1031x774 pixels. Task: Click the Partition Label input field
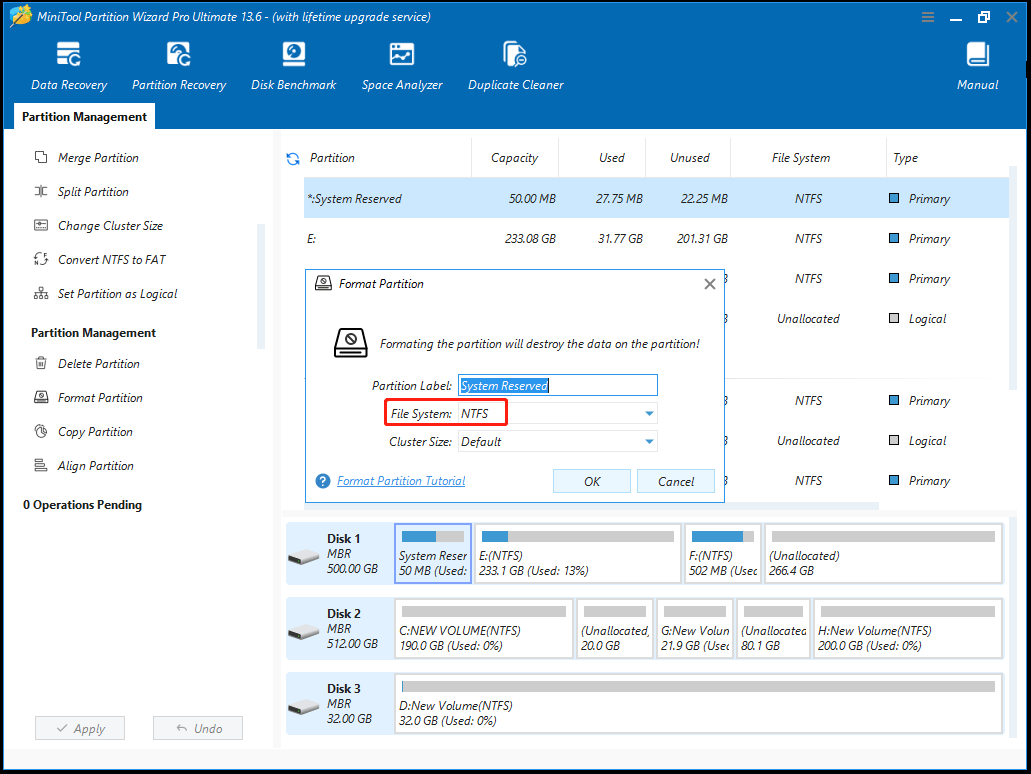(x=558, y=385)
